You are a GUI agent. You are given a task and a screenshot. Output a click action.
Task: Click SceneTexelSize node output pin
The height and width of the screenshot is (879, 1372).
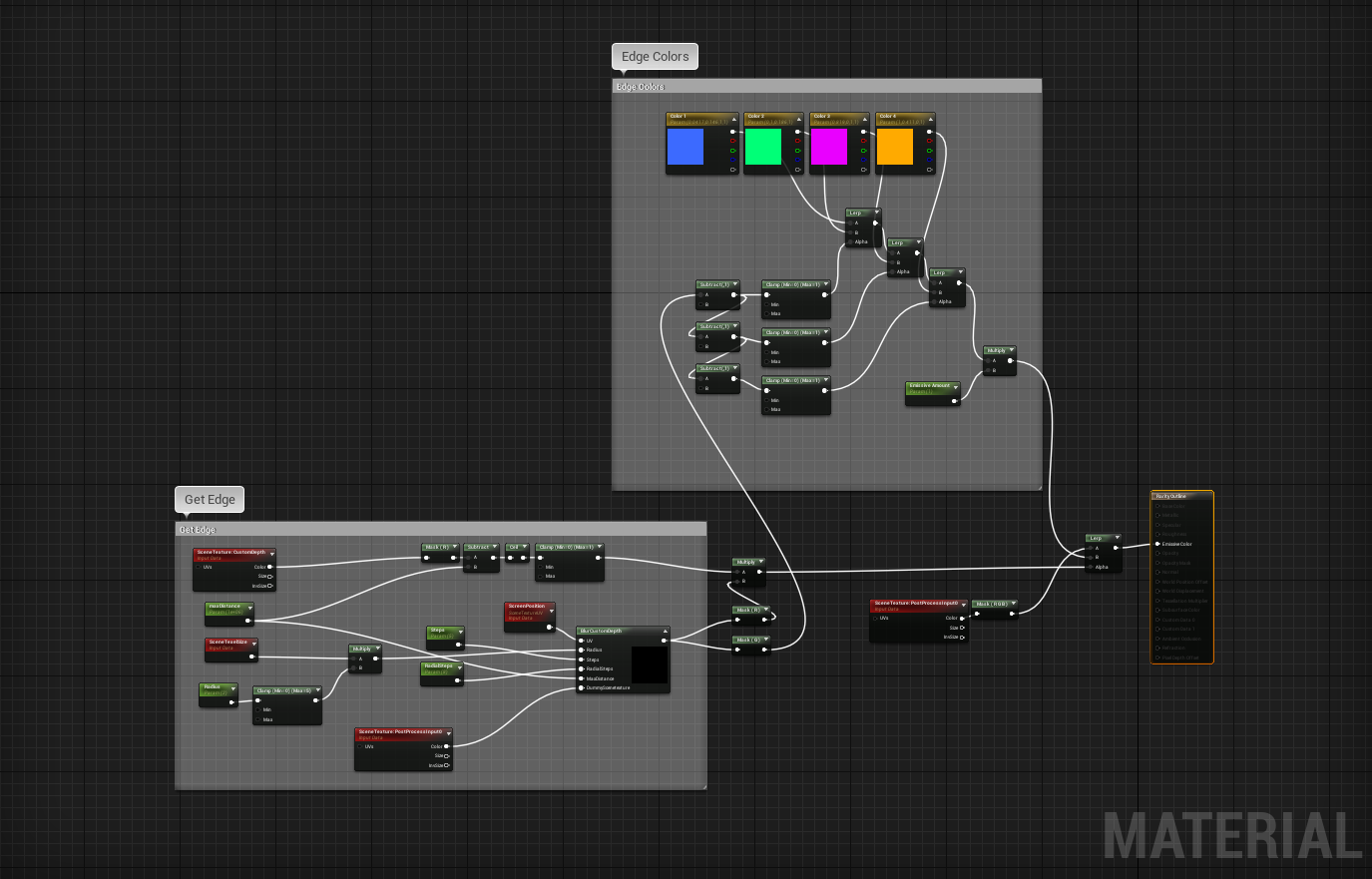251,657
